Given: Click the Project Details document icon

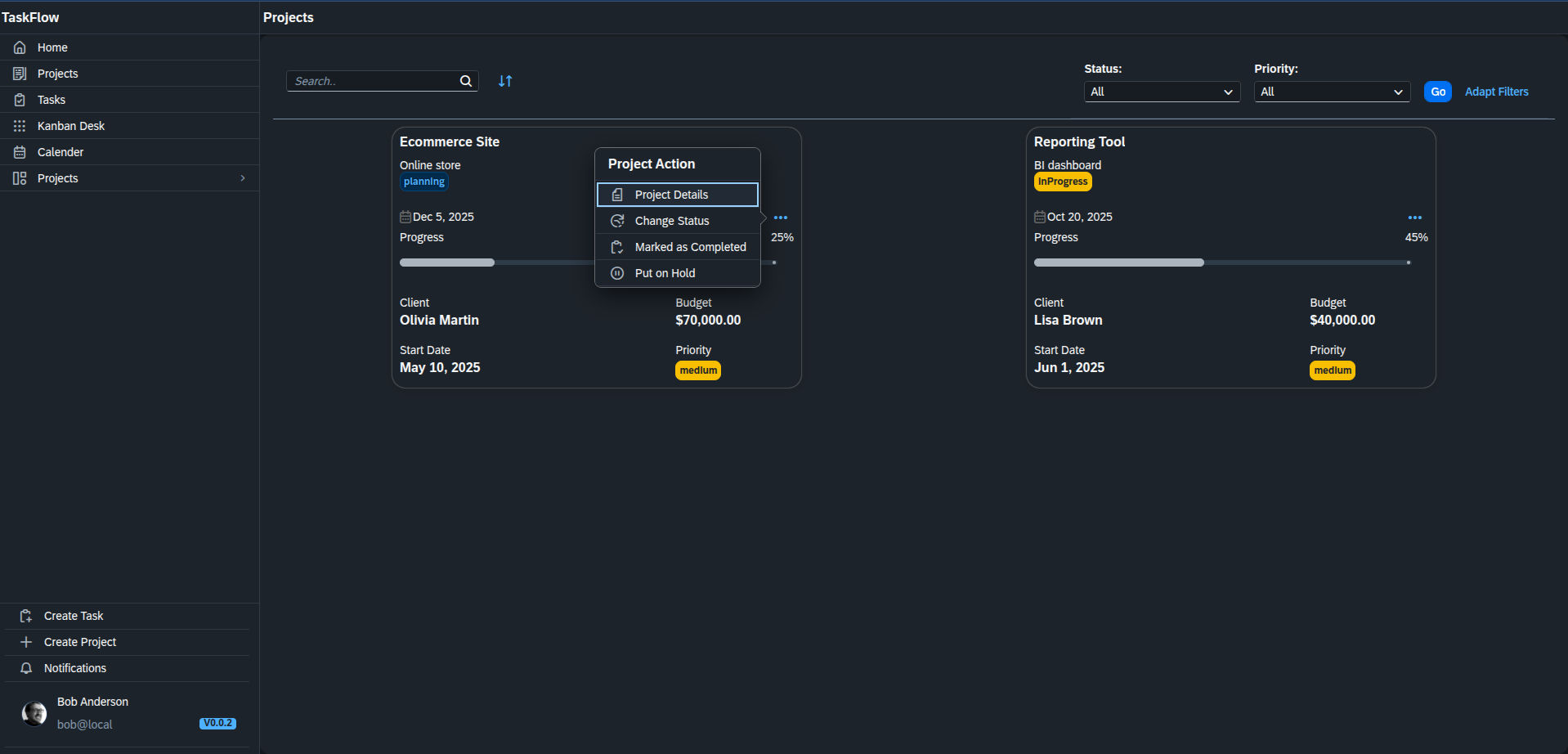Looking at the screenshot, I should click(x=617, y=195).
